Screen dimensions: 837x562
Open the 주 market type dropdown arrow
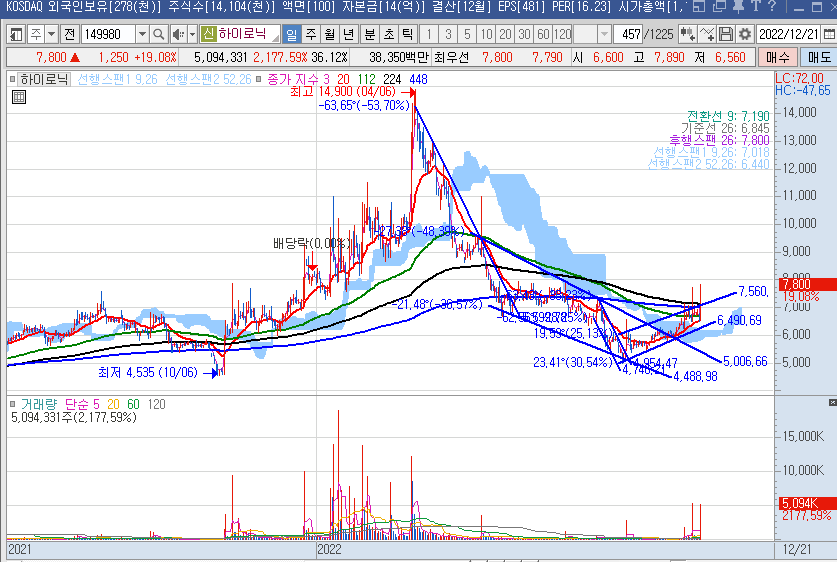[51, 35]
